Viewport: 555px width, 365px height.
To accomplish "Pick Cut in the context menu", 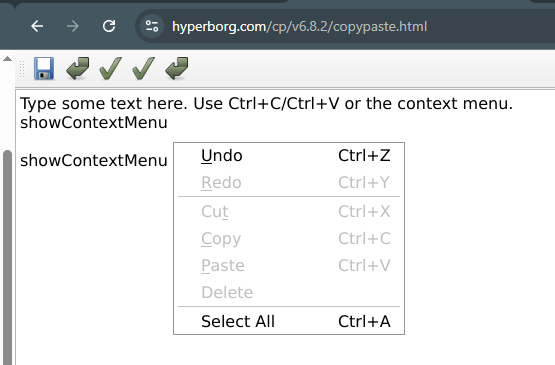I will pos(289,212).
